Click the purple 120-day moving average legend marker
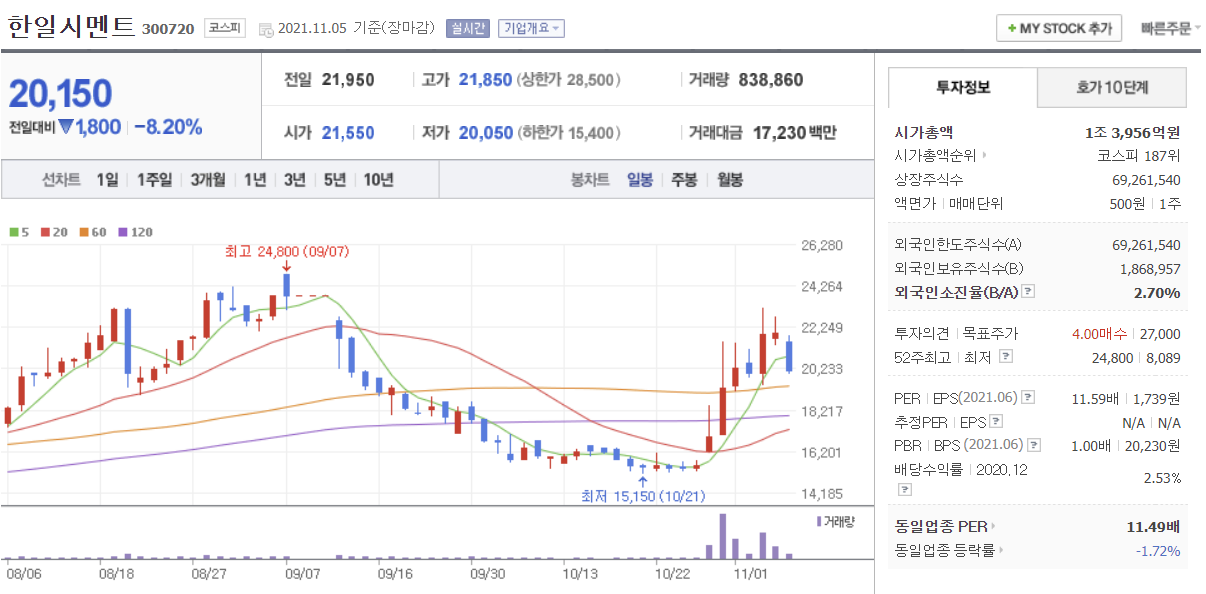 point(123,232)
